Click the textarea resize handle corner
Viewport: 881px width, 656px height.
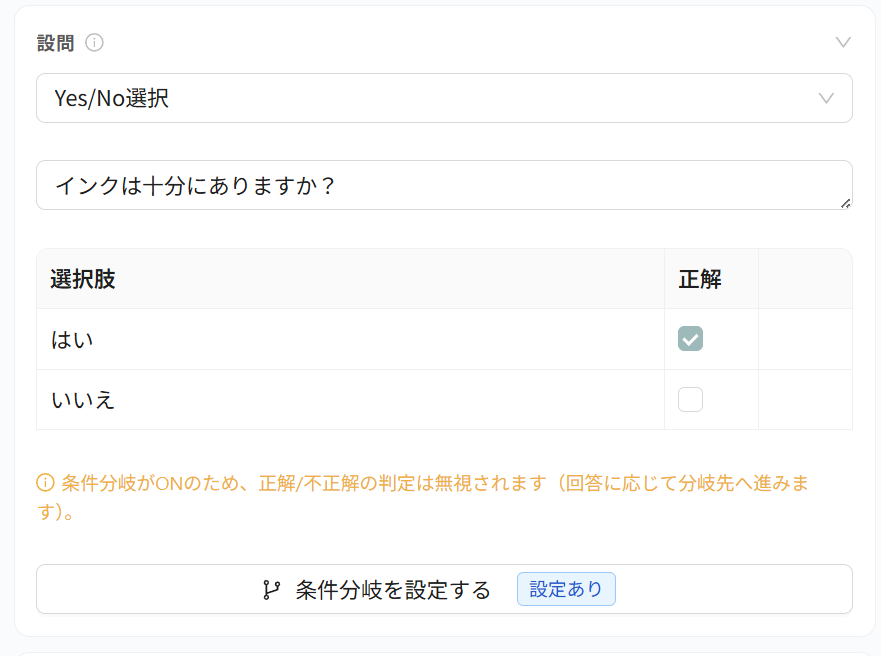click(846, 203)
